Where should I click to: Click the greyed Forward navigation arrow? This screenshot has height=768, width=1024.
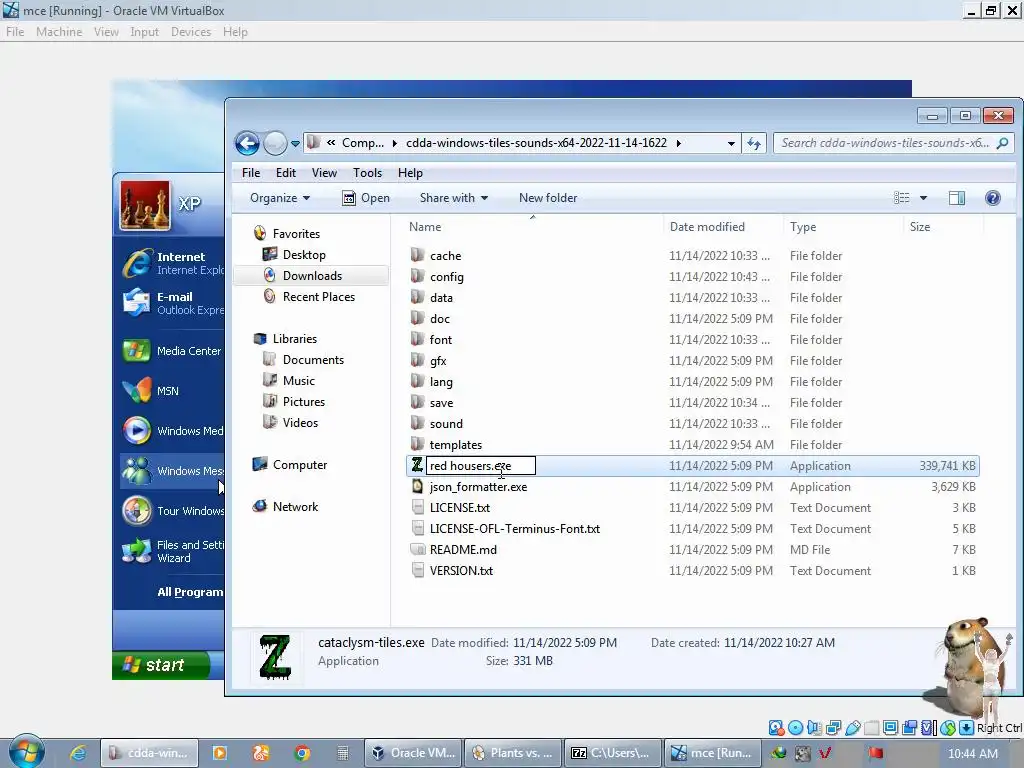tap(276, 143)
